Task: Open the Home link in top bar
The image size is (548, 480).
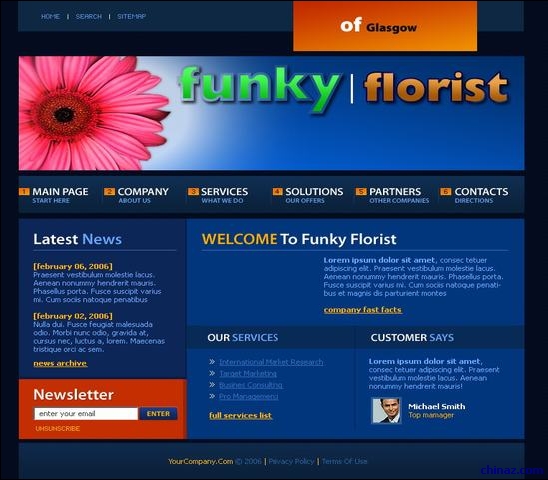Action: [x=50, y=16]
